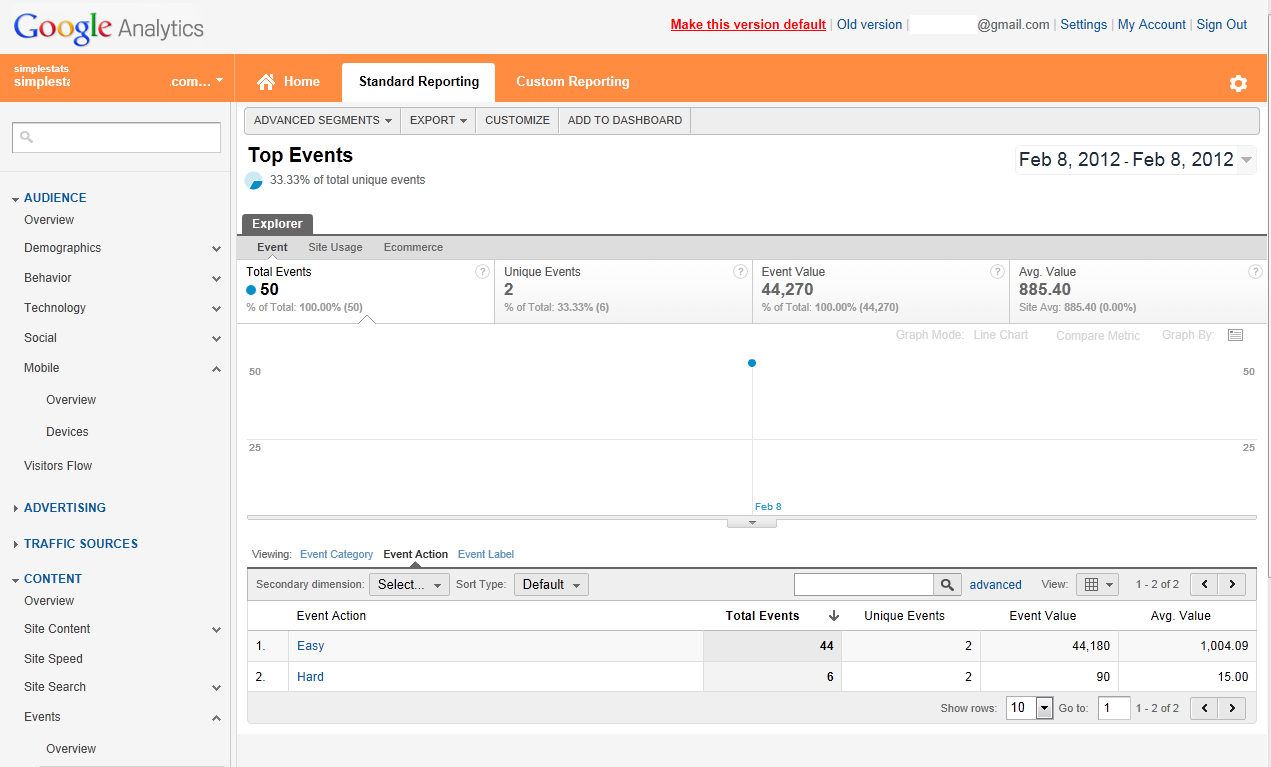
Task: Open help for Total Events metric
Action: [482, 272]
